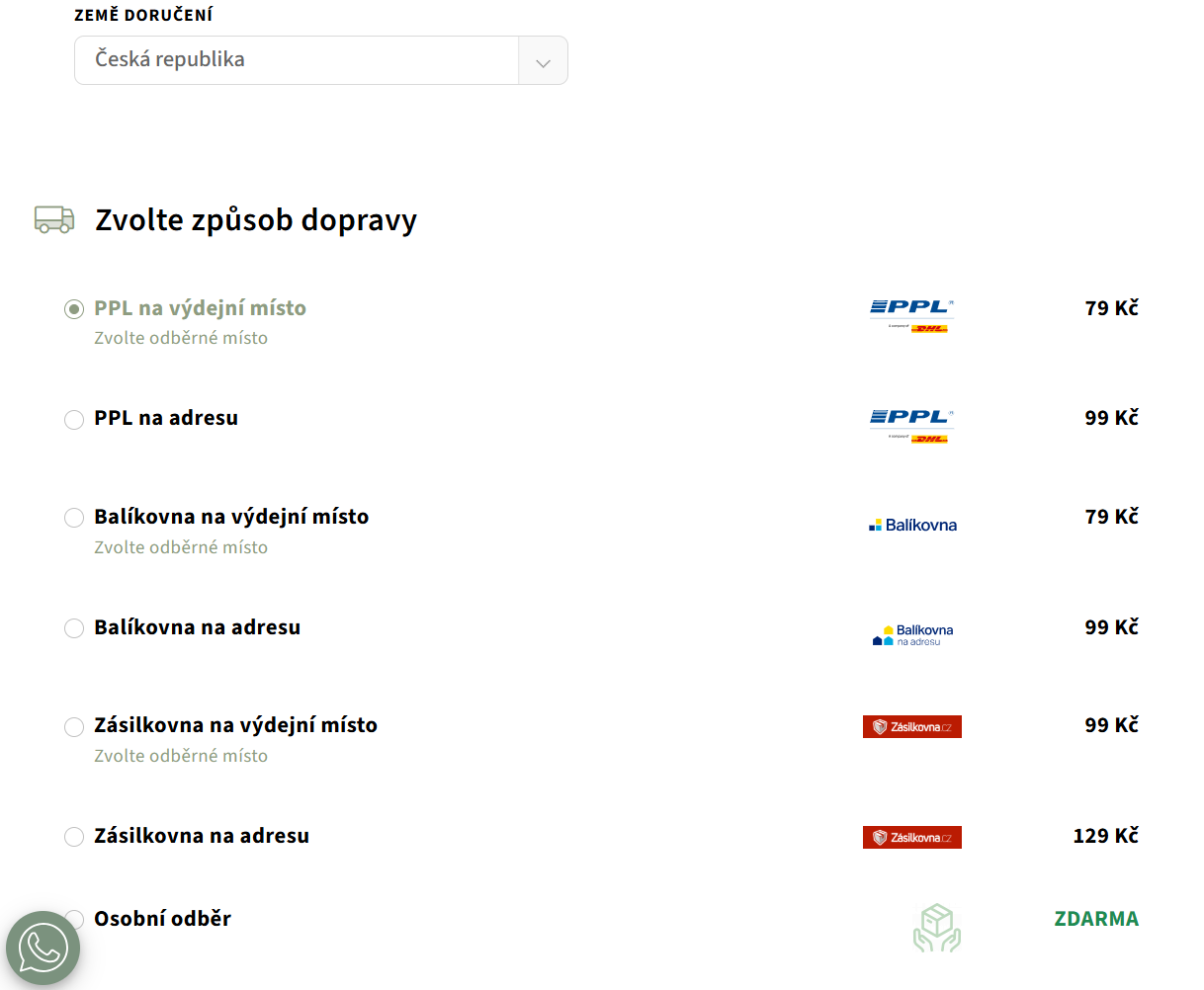Viewport: 1204px width, 990px height.
Task: Select PPL na adresu radio button
Action: [x=74, y=420]
